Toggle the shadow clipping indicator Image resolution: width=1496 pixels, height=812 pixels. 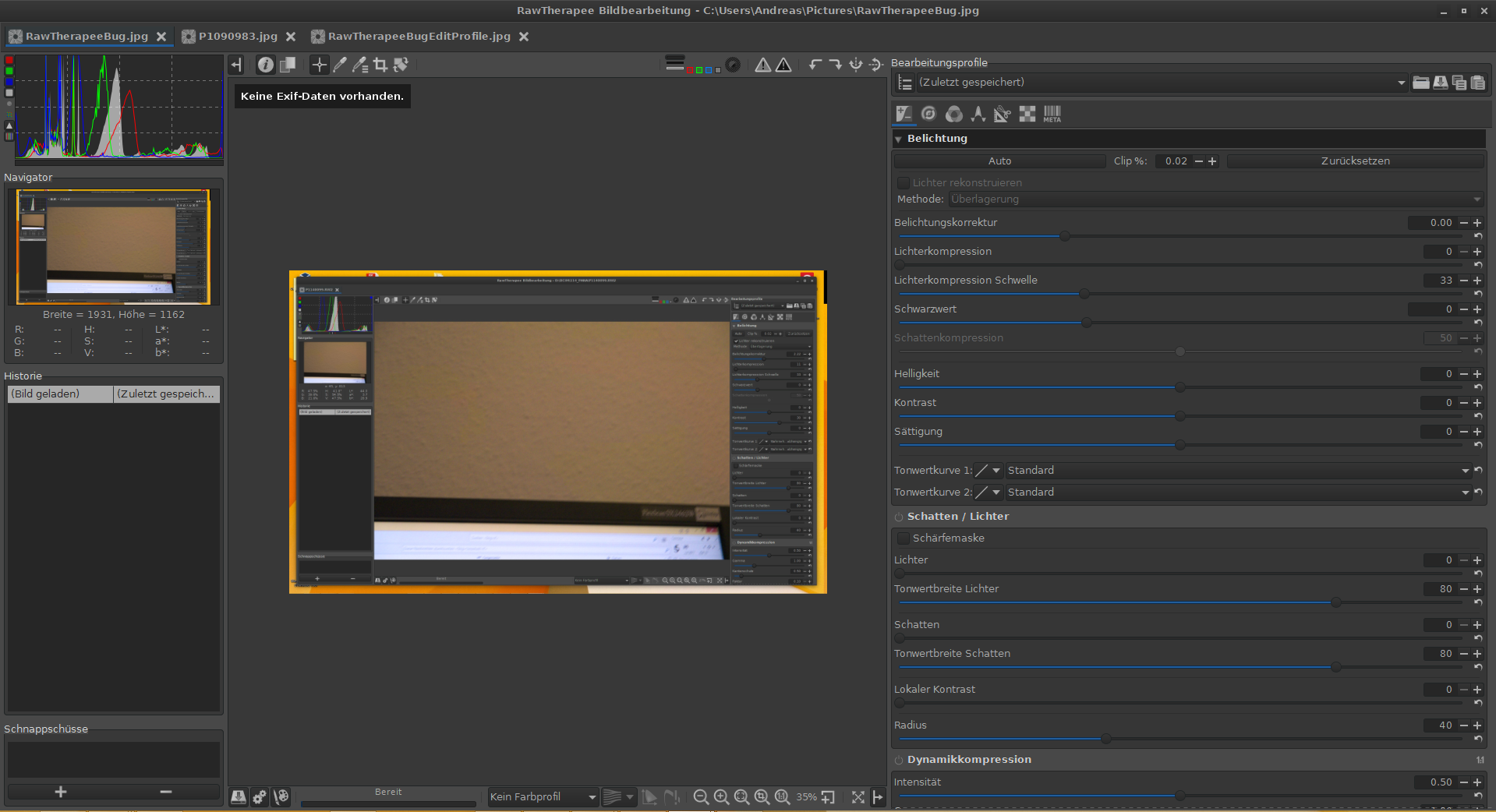pos(763,65)
